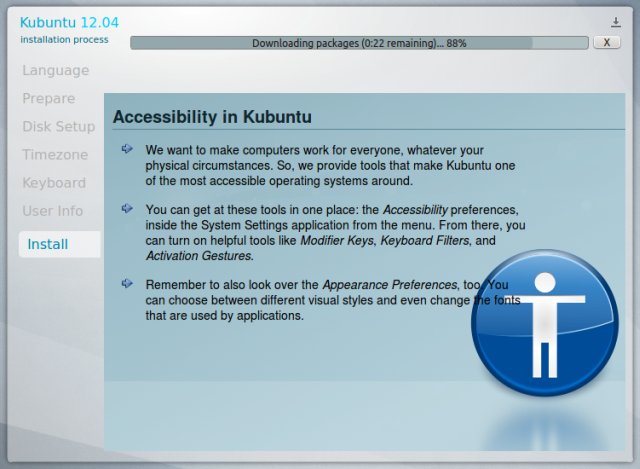640x469 pixels.
Task: Open the User Info step
Action: click(53, 211)
